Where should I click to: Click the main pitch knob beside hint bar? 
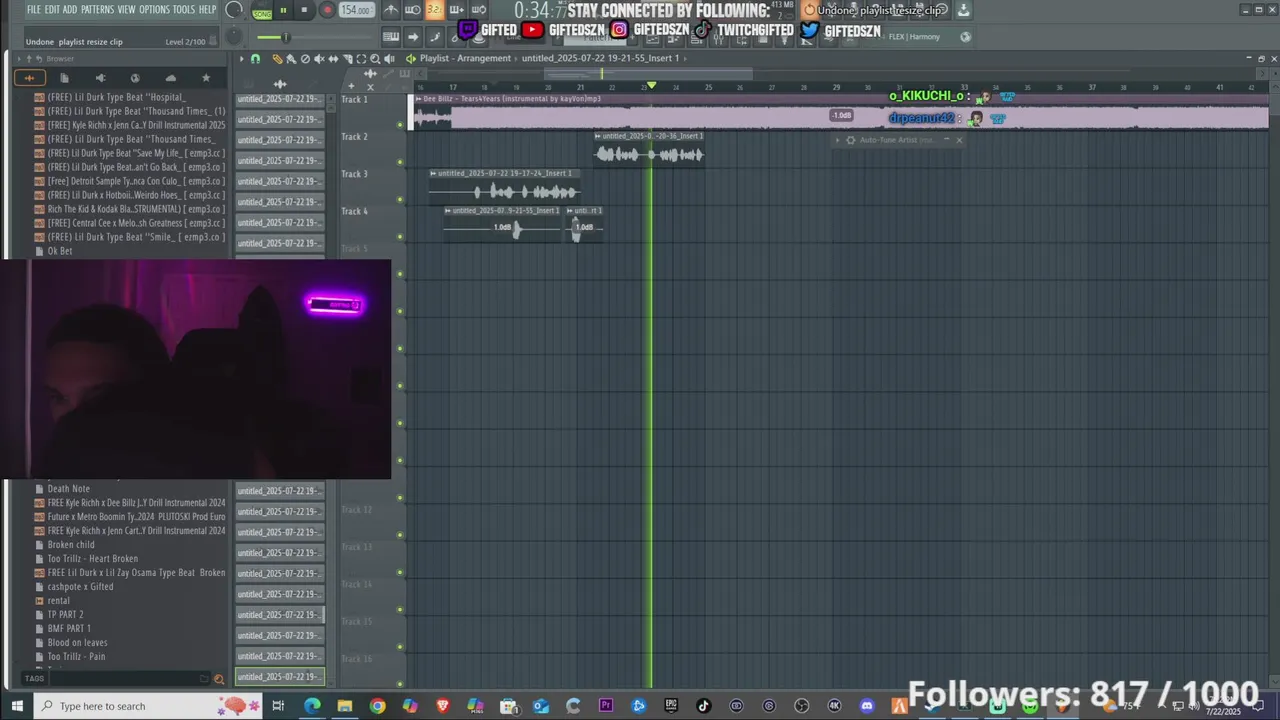[234, 37]
